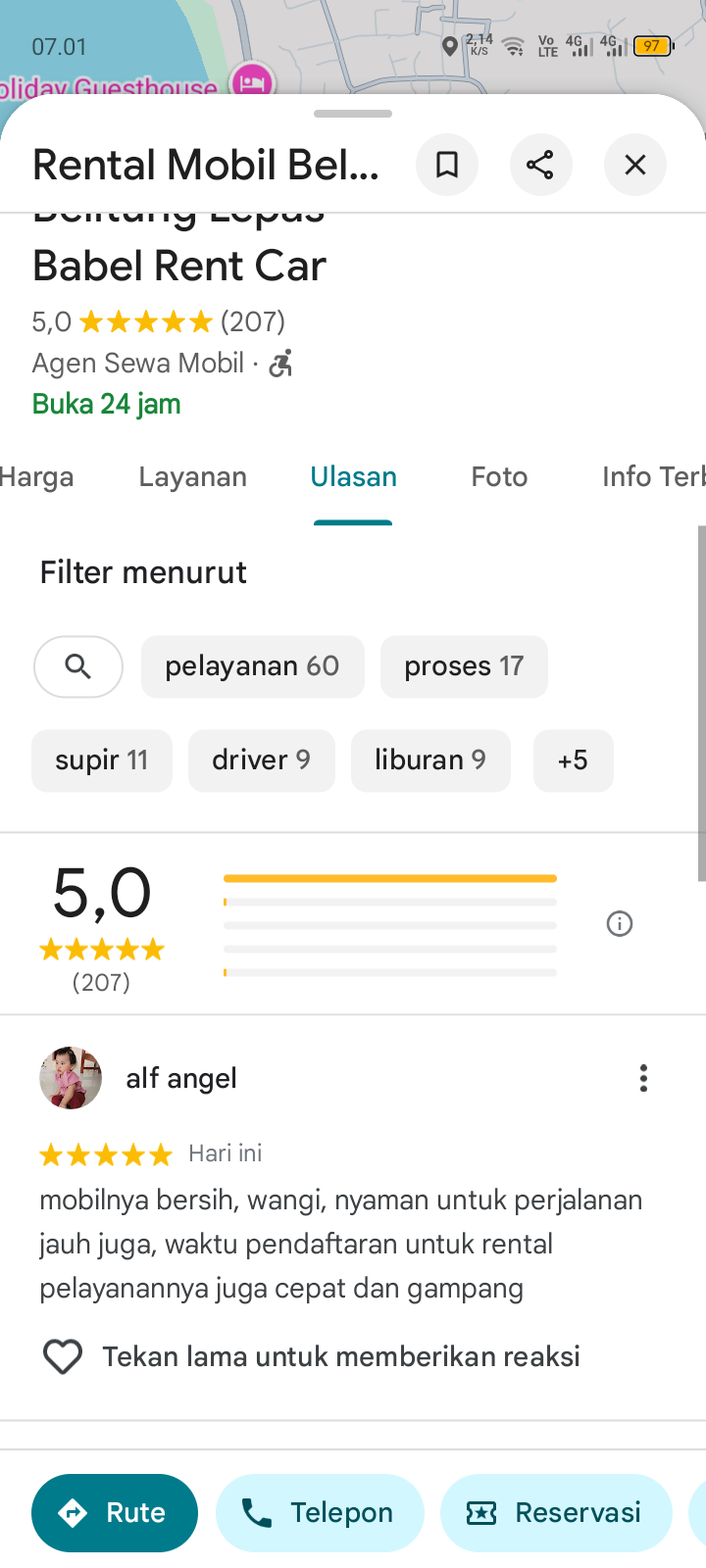Toggle the pelayanan 60 filter chip
Image resolution: width=706 pixels, height=1568 pixels.
[x=252, y=667]
